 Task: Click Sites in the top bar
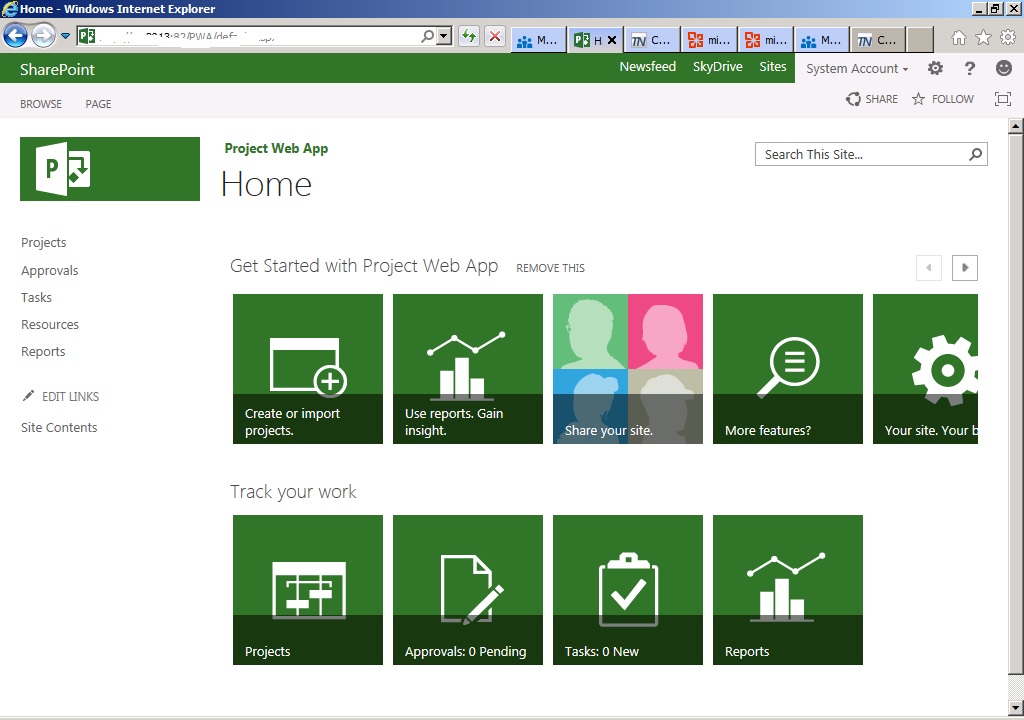tap(773, 67)
